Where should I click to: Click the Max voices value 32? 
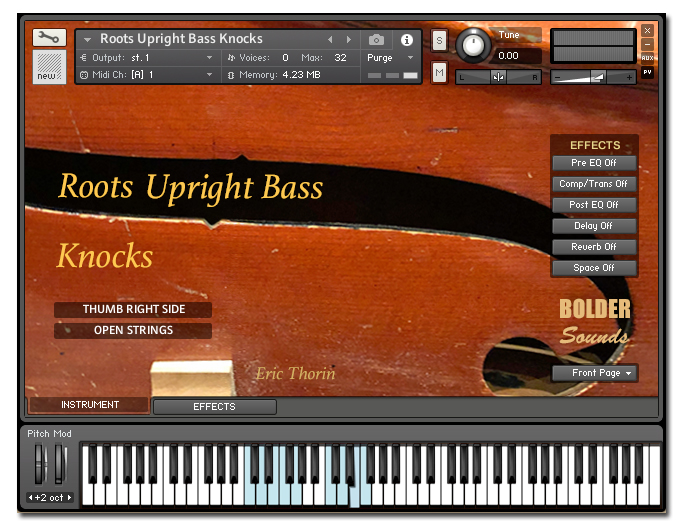340,58
